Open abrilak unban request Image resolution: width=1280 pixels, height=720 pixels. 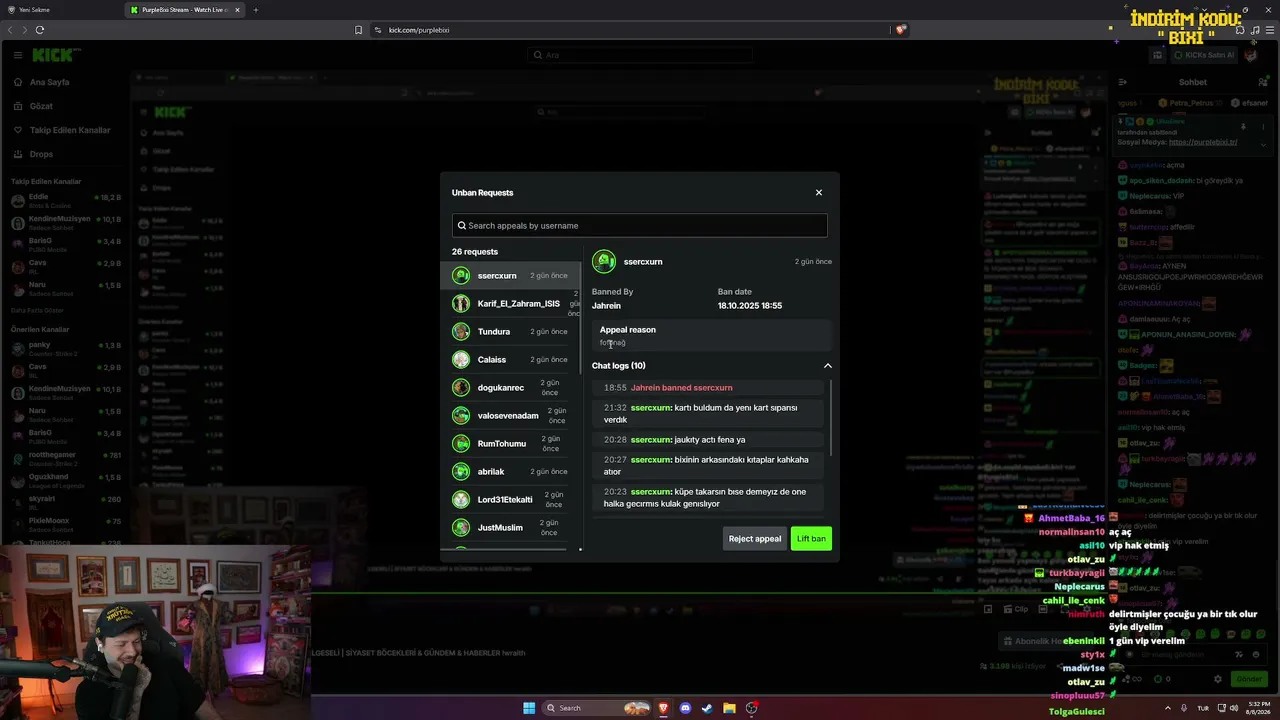click(x=510, y=471)
